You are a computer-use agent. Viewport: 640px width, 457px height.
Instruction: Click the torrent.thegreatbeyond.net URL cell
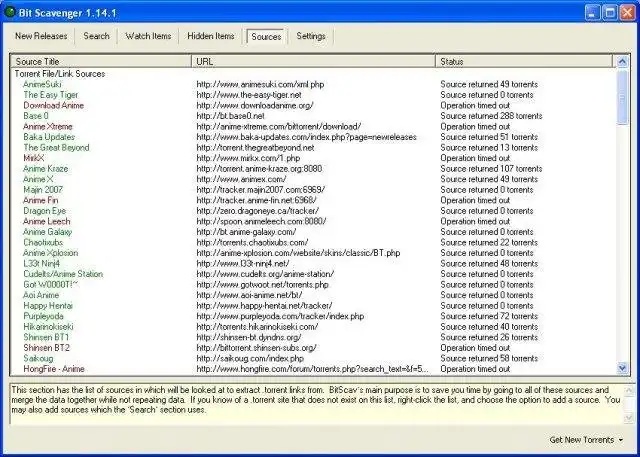coord(255,148)
